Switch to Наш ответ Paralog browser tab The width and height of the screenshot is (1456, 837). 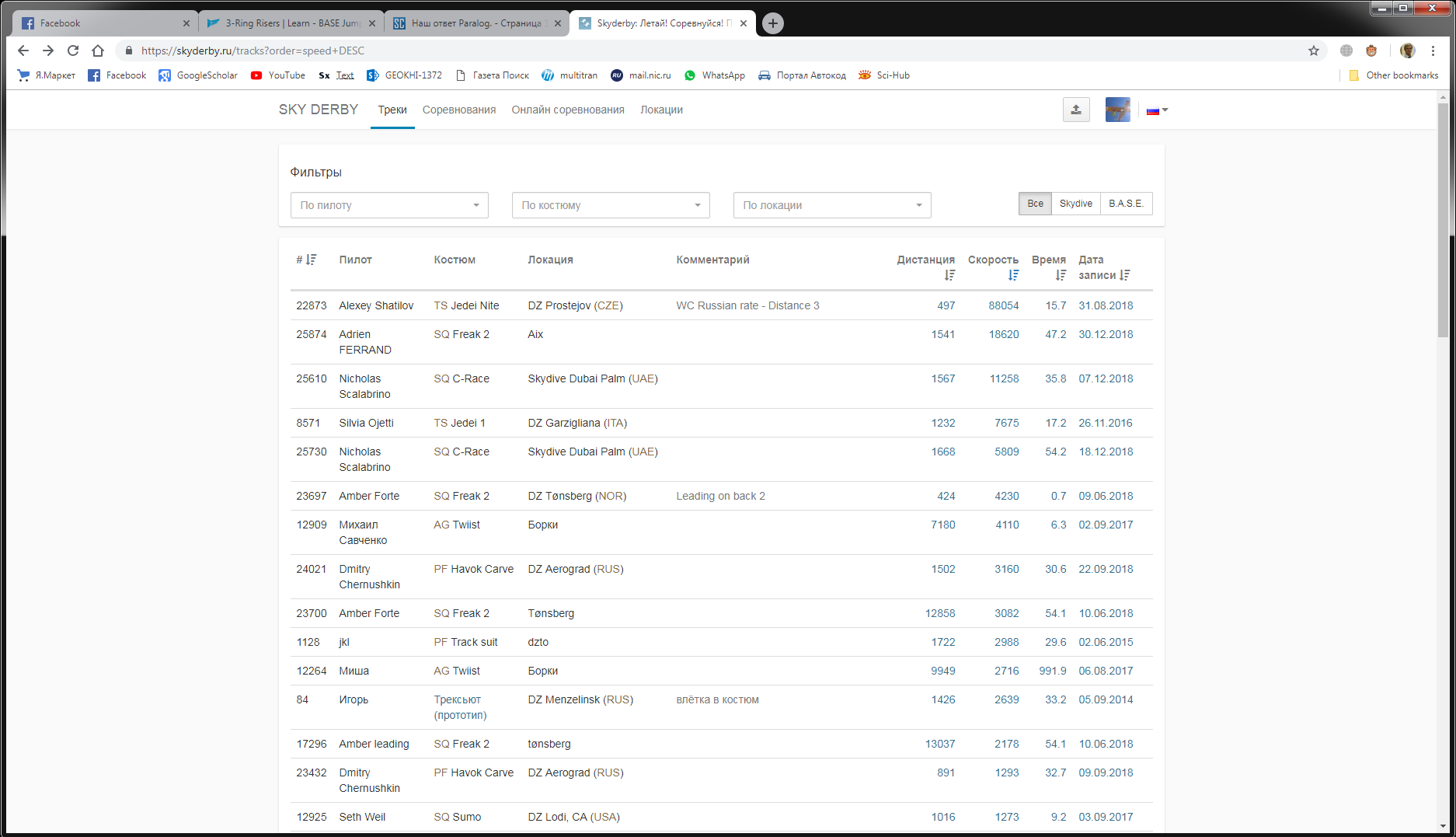point(477,23)
